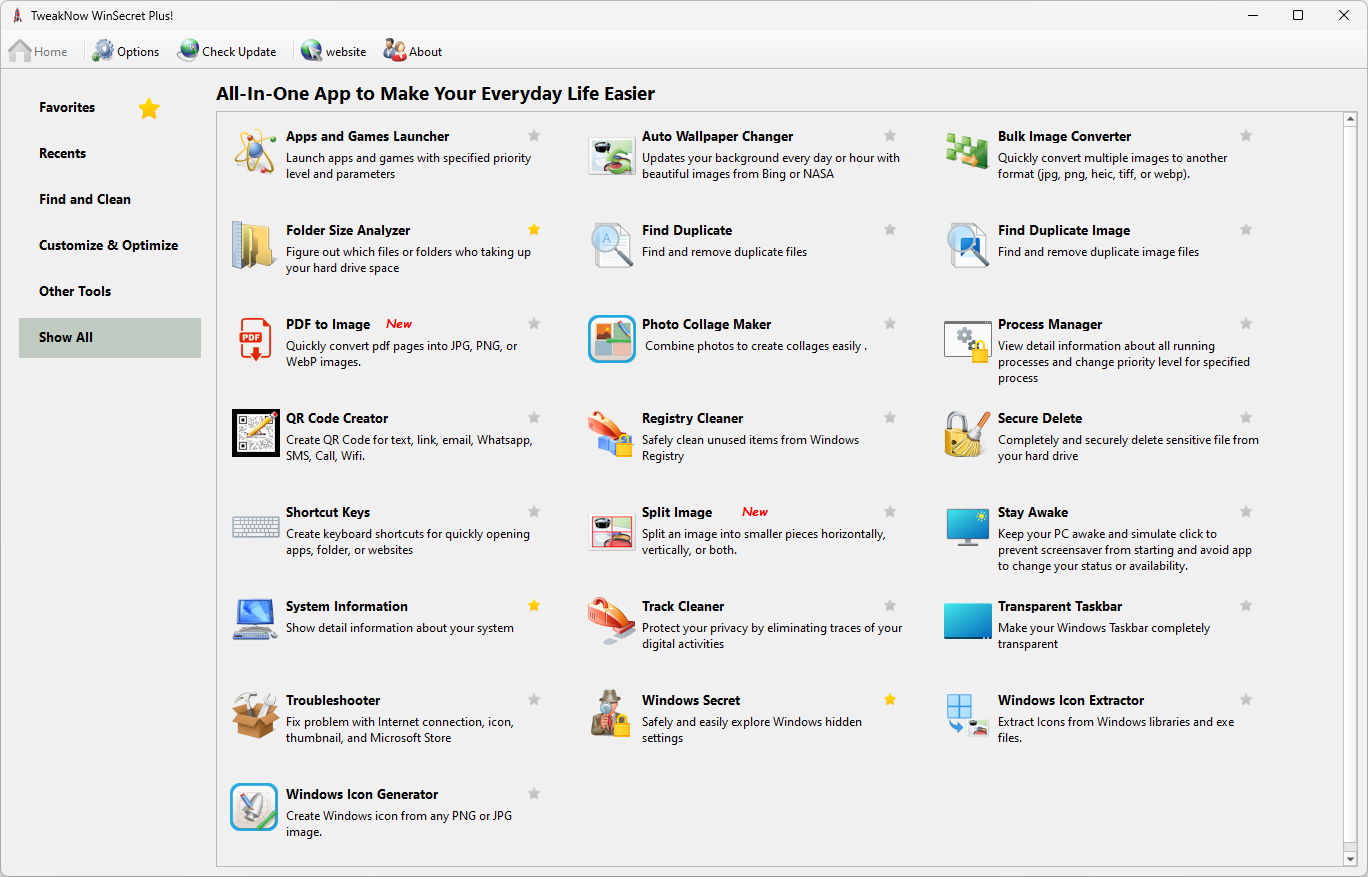
Task: Open the Bulk Image Converter icon
Action: coord(967,150)
